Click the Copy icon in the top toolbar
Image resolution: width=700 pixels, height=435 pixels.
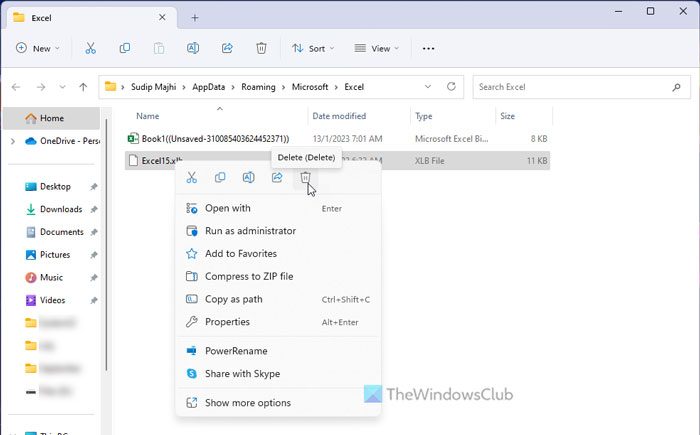(x=125, y=48)
